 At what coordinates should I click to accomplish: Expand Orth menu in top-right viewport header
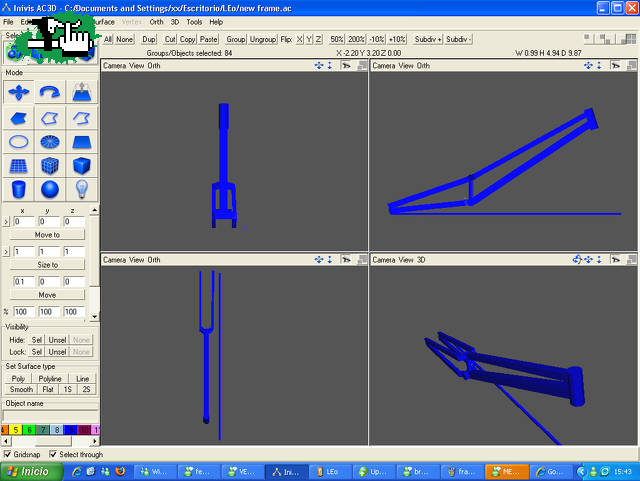coord(423,65)
